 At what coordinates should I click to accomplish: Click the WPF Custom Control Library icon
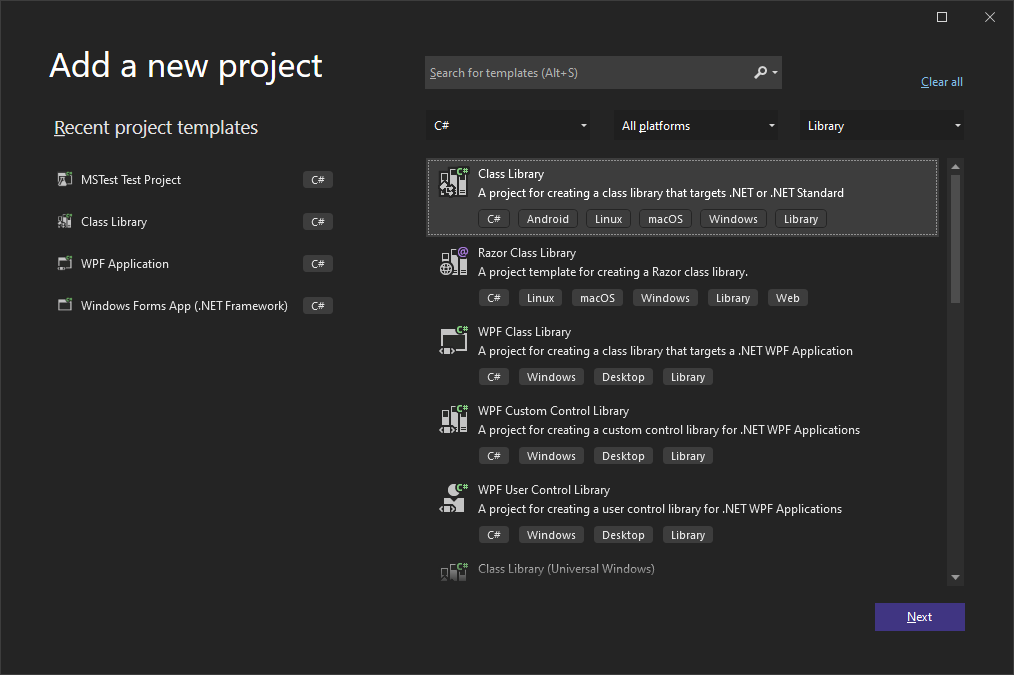click(453, 419)
